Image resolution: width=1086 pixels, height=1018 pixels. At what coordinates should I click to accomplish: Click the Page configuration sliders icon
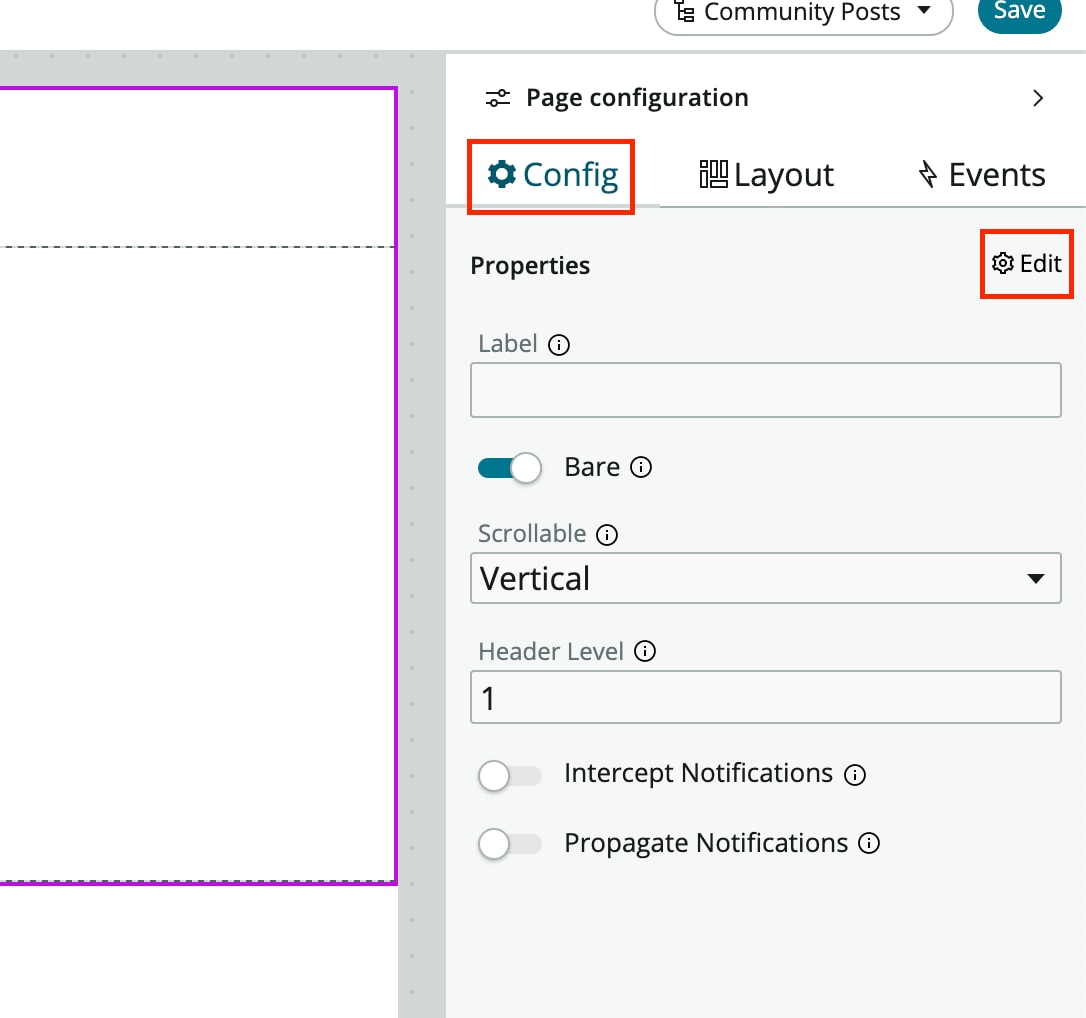pyautogui.click(x=497, y=97)
